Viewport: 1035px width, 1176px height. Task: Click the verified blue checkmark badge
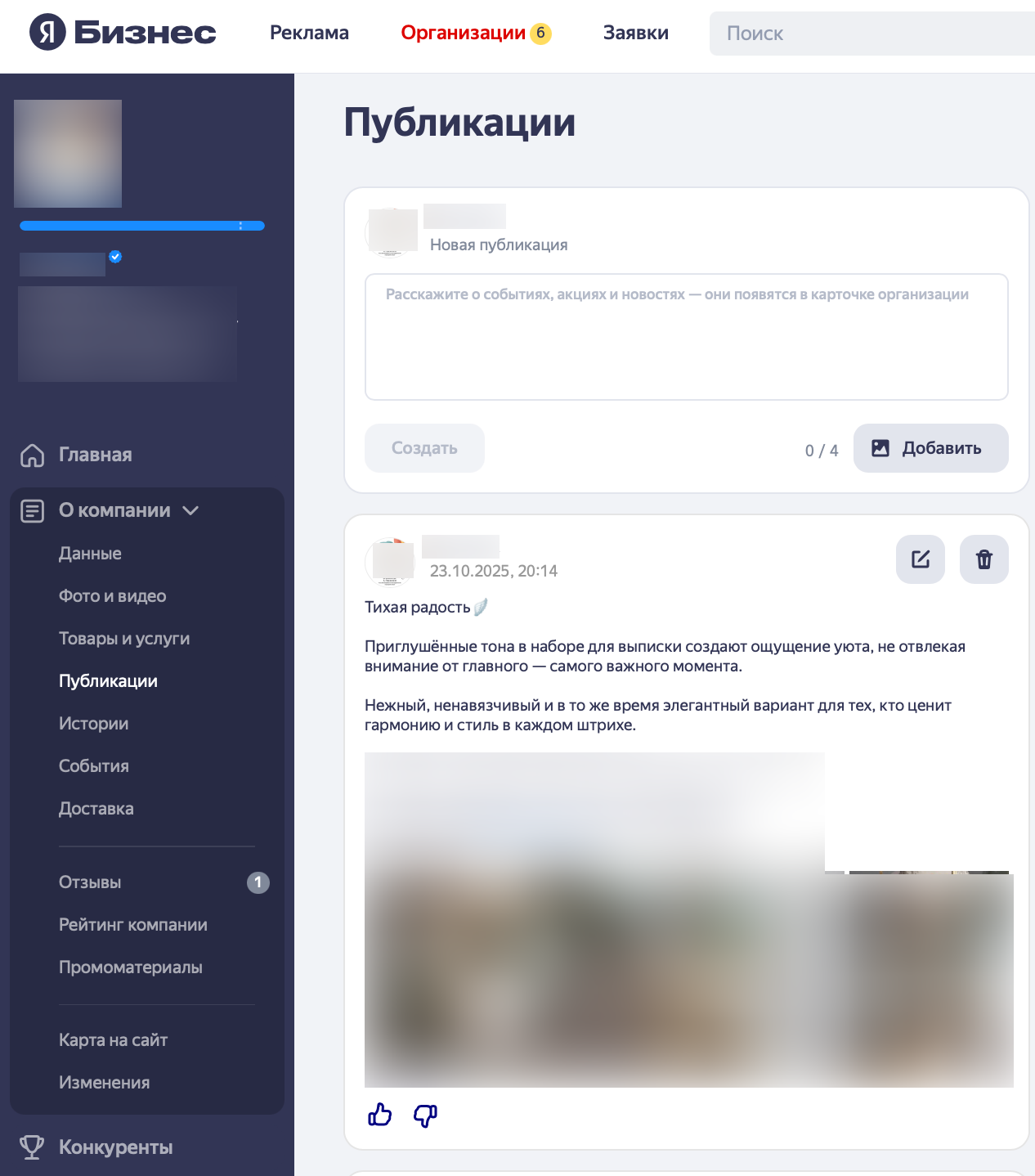click(x=116, y=258)
